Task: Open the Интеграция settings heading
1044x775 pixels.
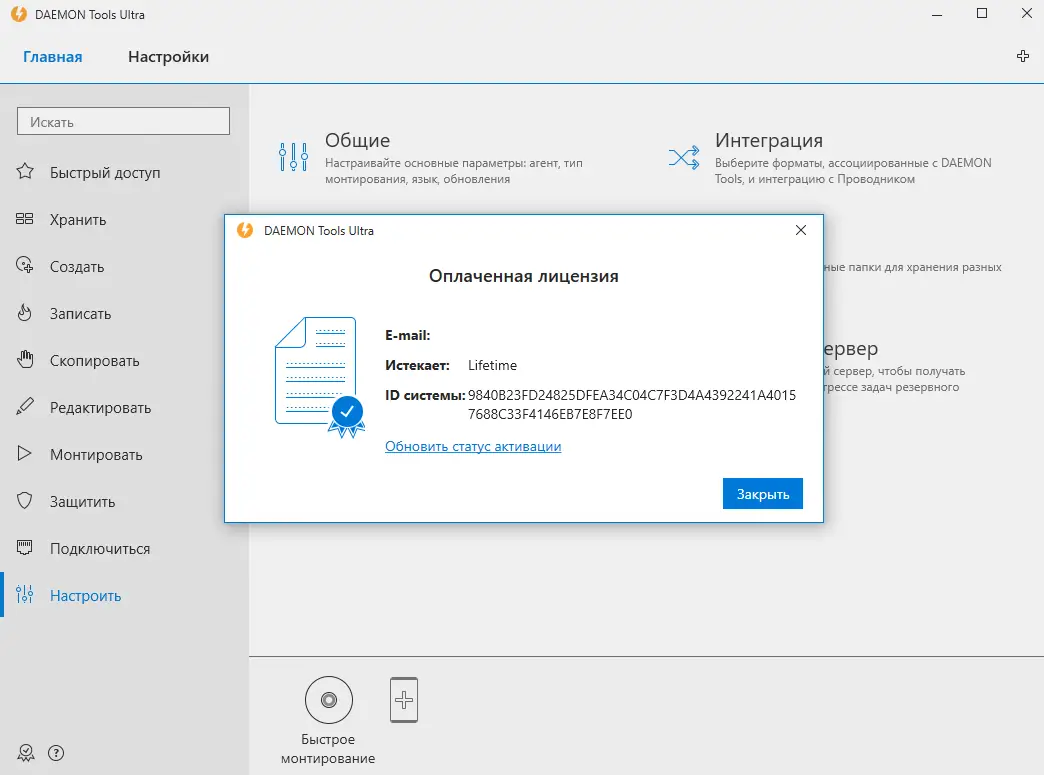Action: tap(769, 140)
